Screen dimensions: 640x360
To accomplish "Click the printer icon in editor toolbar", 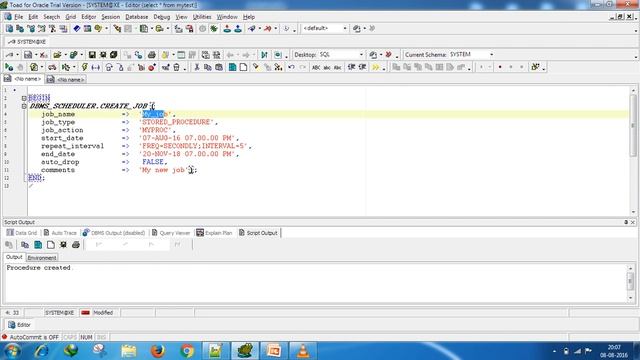I will [x=151, y=55].
